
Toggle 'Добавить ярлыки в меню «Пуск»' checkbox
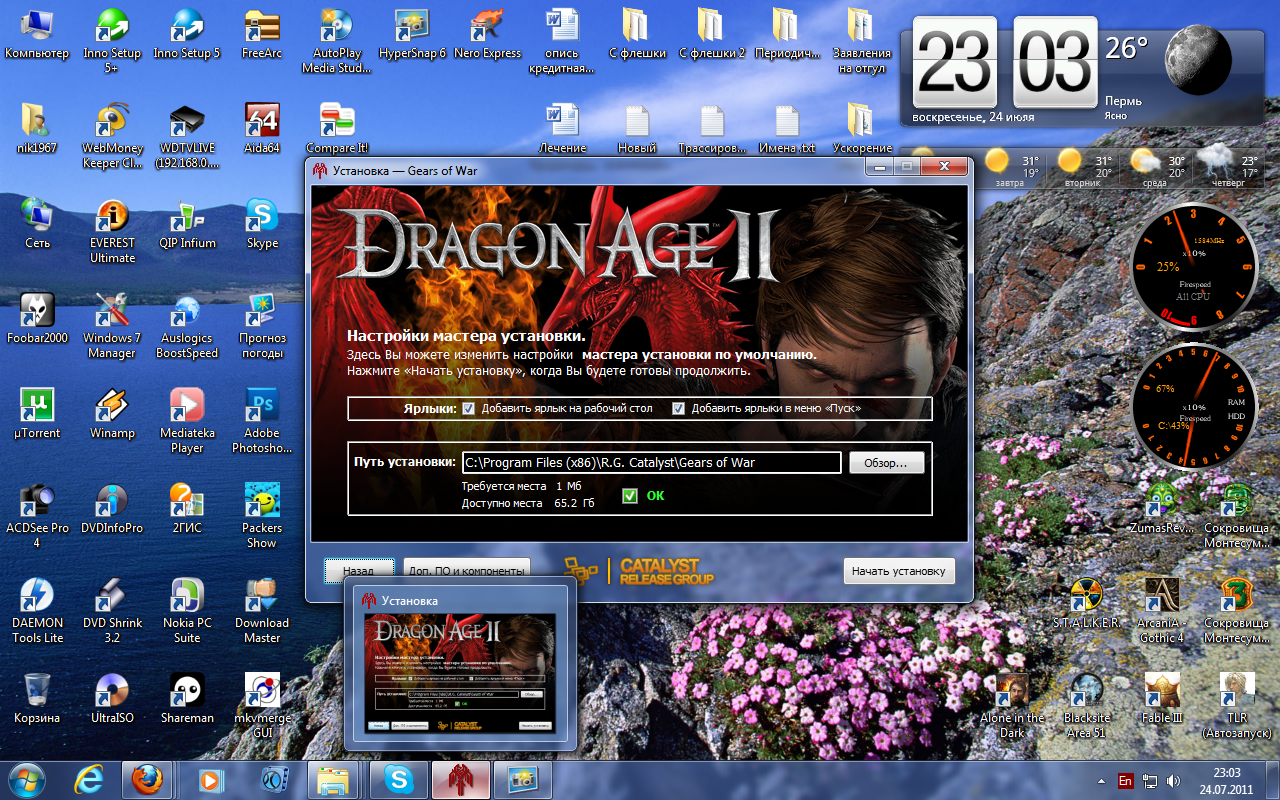pos(678,409)
